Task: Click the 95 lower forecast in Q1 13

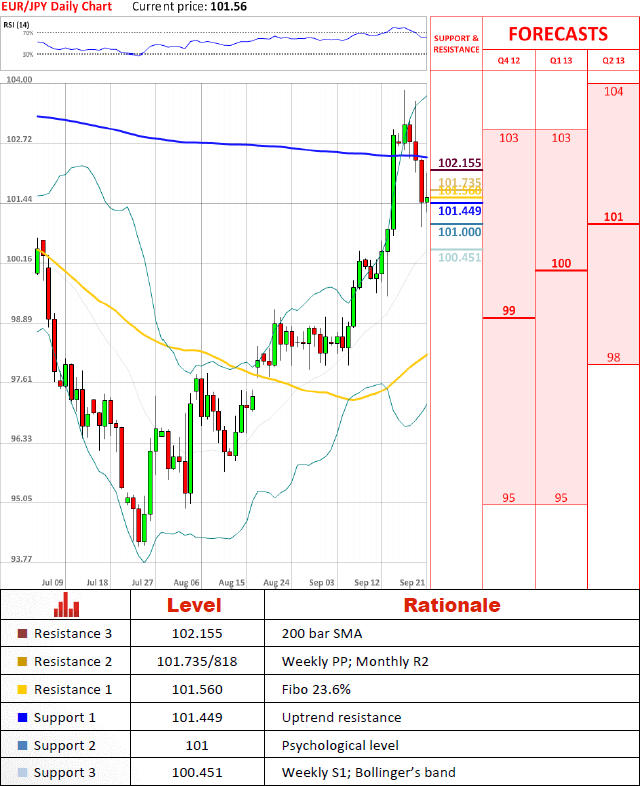Action: (561, 498)
